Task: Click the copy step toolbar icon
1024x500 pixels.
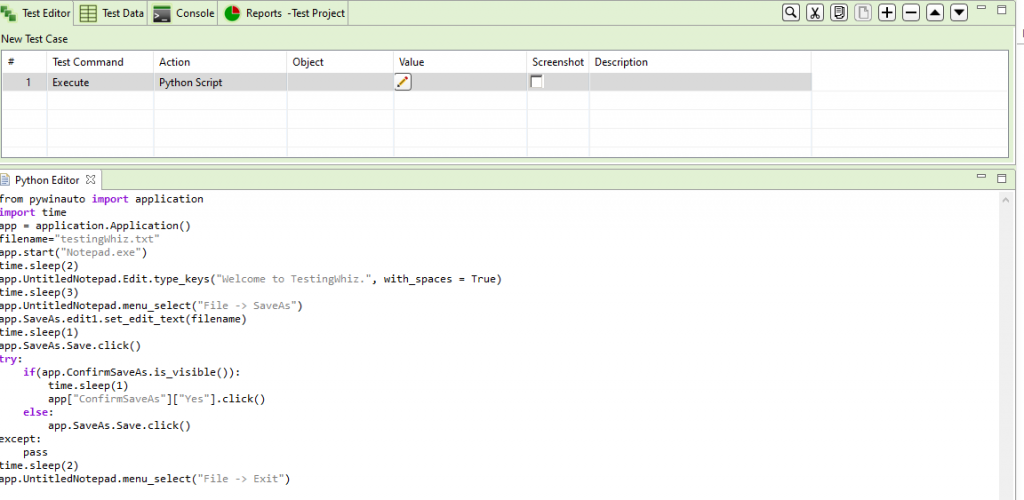Action: tap(839, 12)
